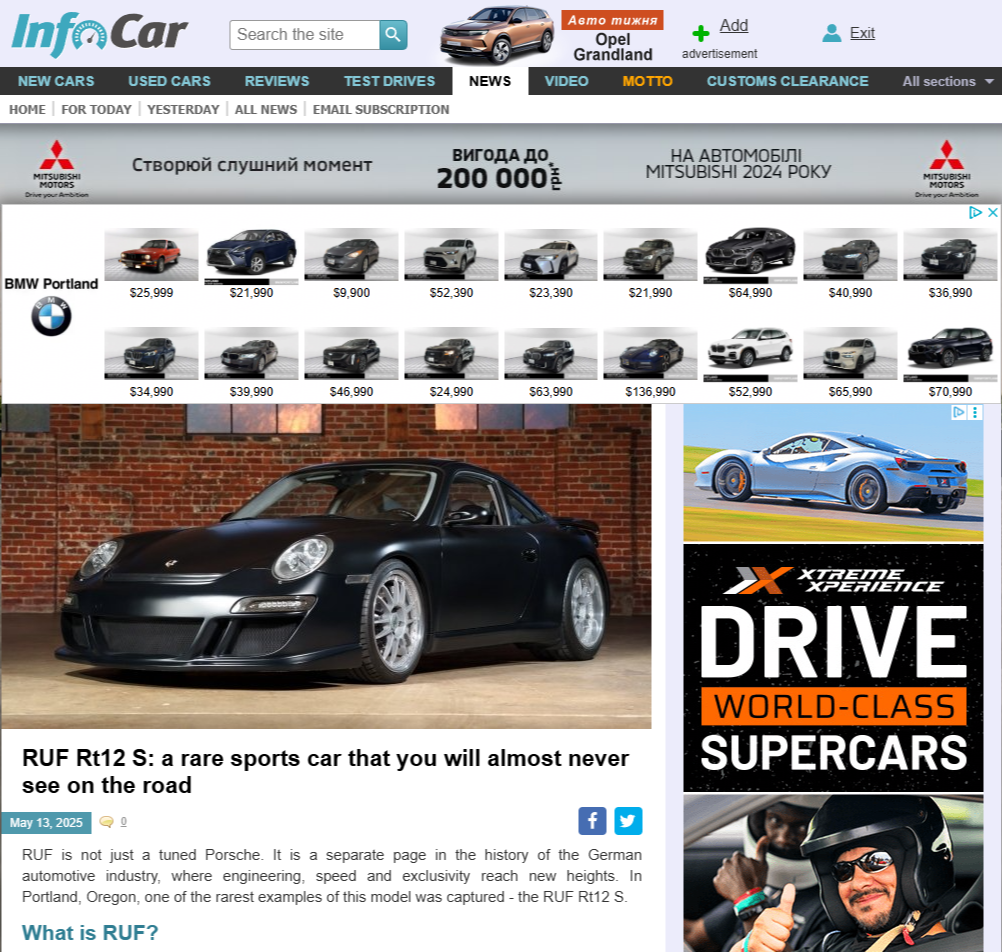Click the InfoCar logo
Image resolution: width=1002 pixels, height=952 pixels.
100,34
